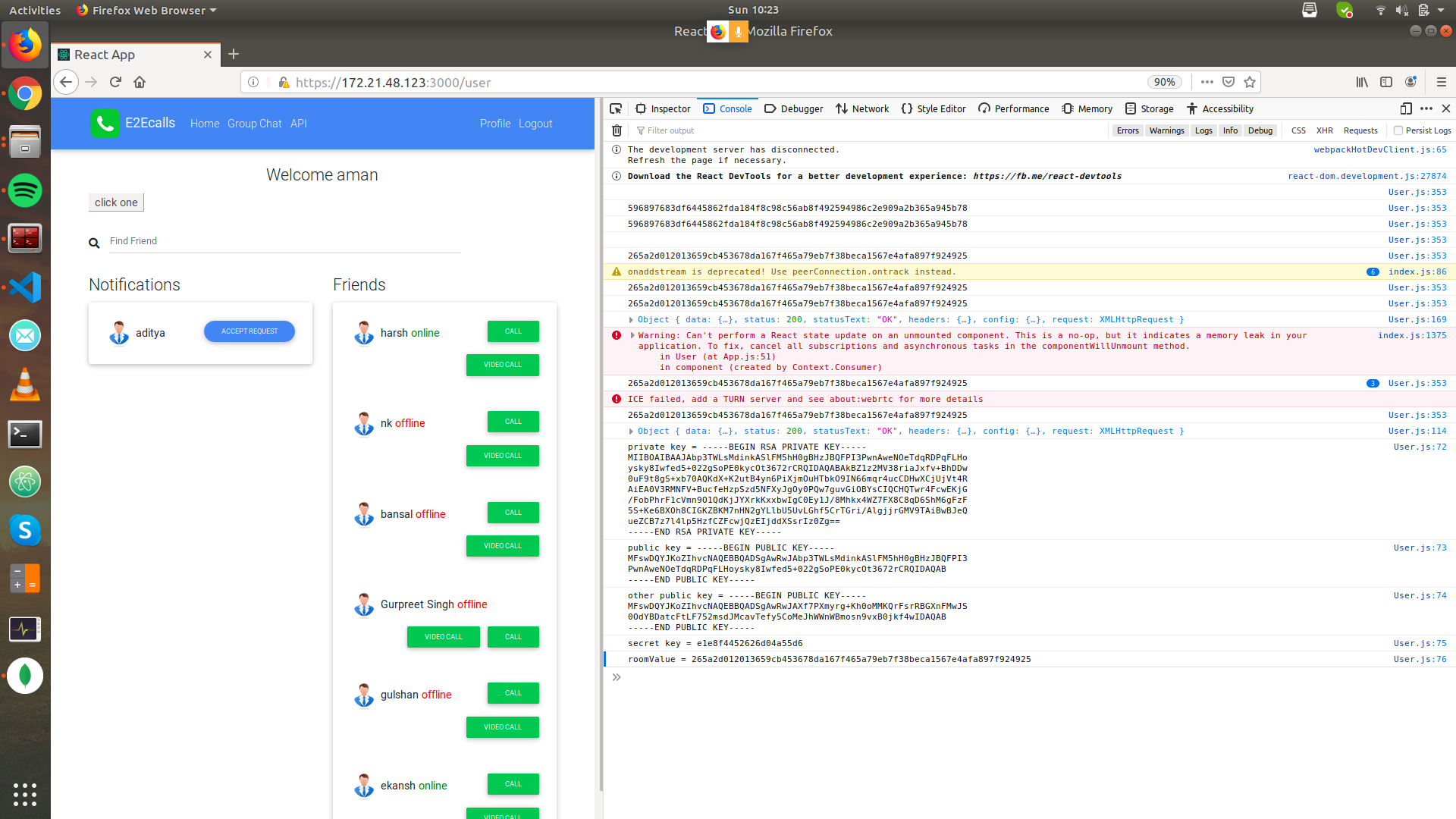
Task: Launch Visual Studio Code from the dock
Action: [25, 287]
